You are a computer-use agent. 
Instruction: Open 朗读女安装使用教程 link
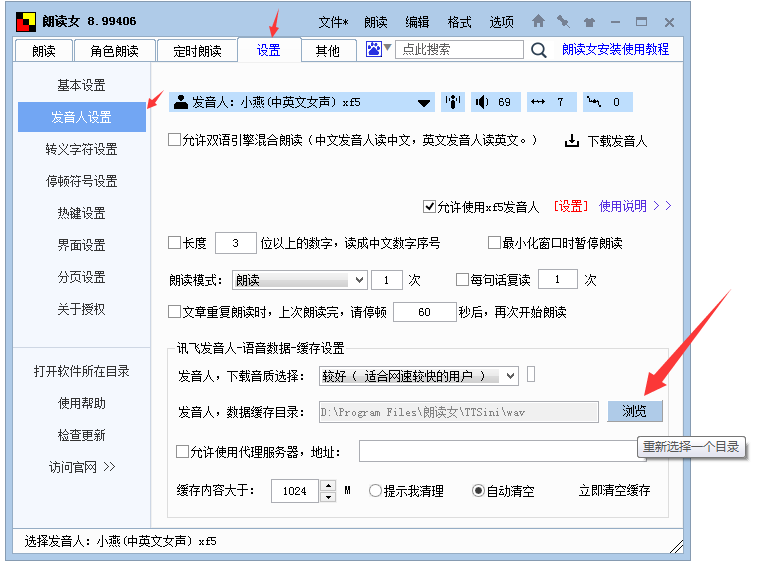(x=615, y=49)
